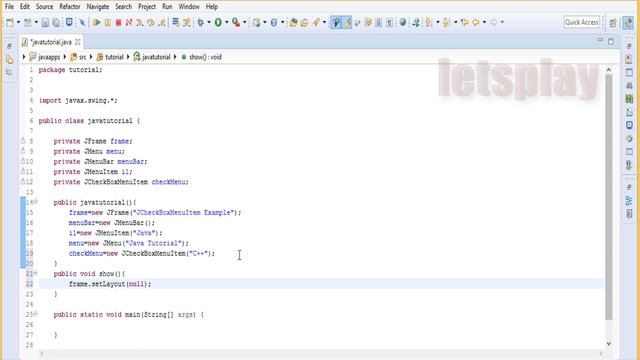640x360 pixels.
Task: Click the New file toolbar icon
Action: pos(10,22)
